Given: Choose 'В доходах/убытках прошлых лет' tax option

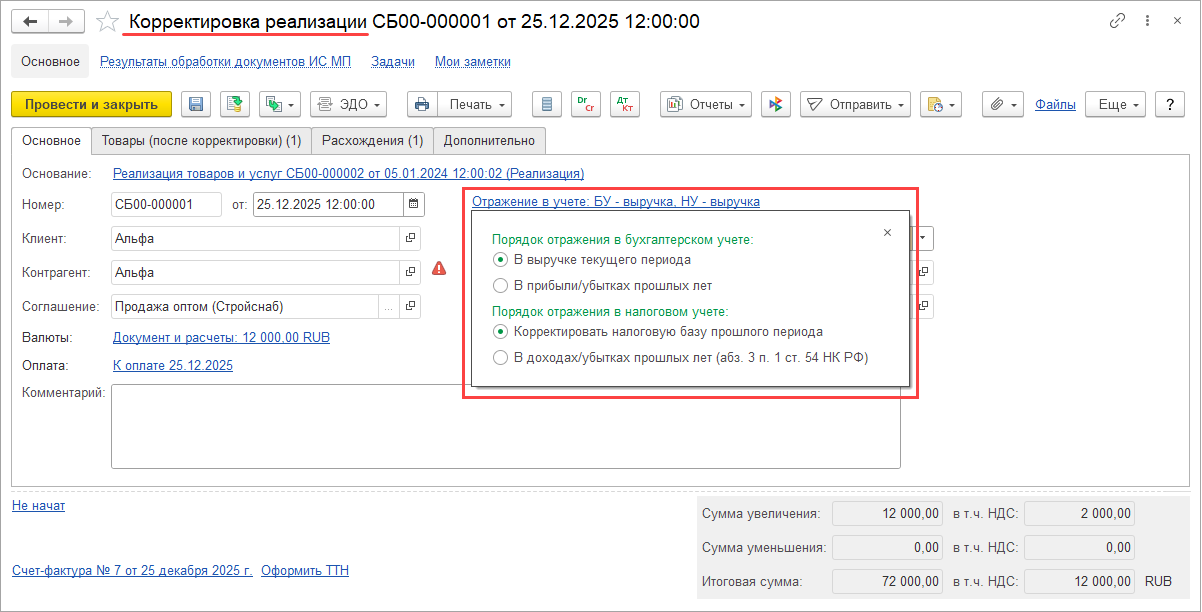Looking at the screenshot, I should pos(500,357).
